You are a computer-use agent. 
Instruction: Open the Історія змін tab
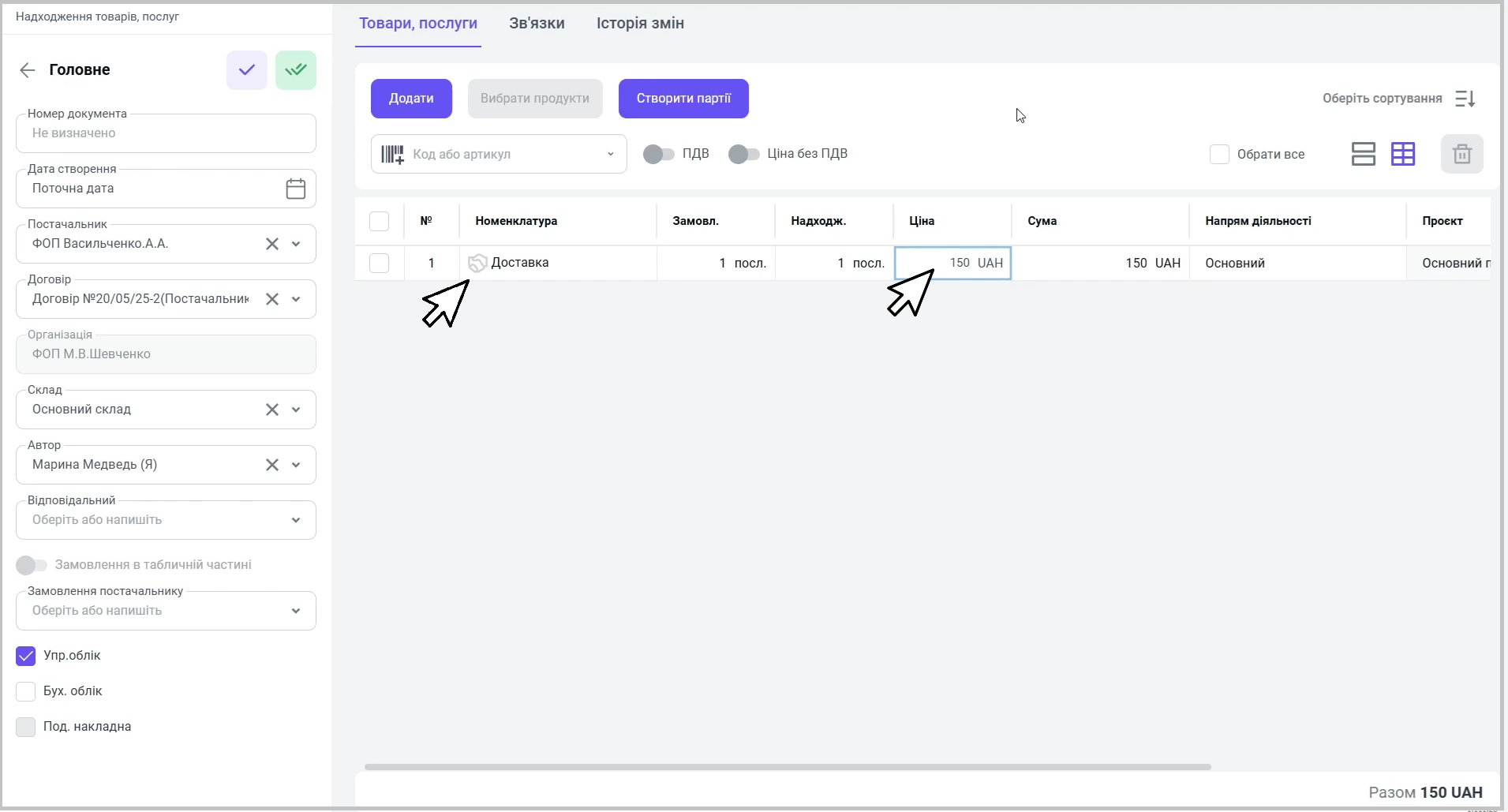point(640,24)
